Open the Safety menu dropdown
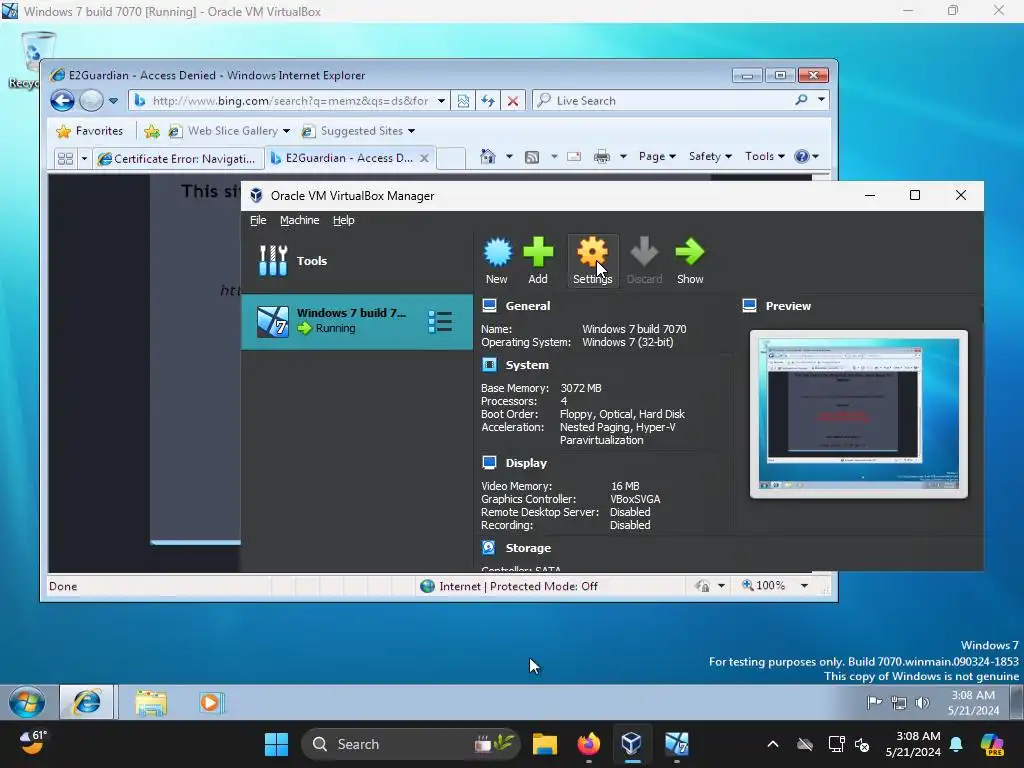This screenshot has width=1024, height=768. point(710,156)
